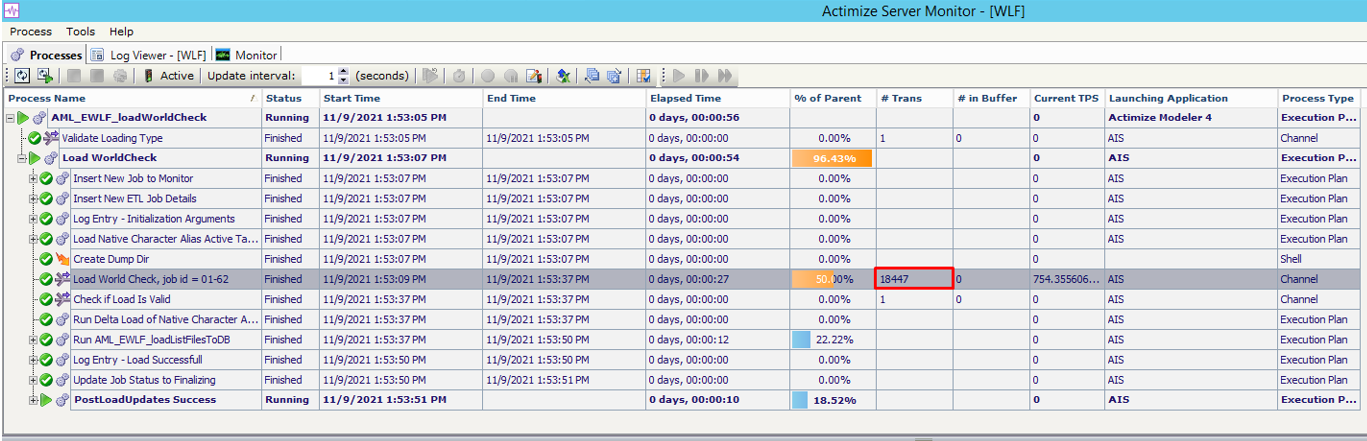The image size is (1367, 441).
Task: Open the Process menu
Action: click(x=31, y=32)
